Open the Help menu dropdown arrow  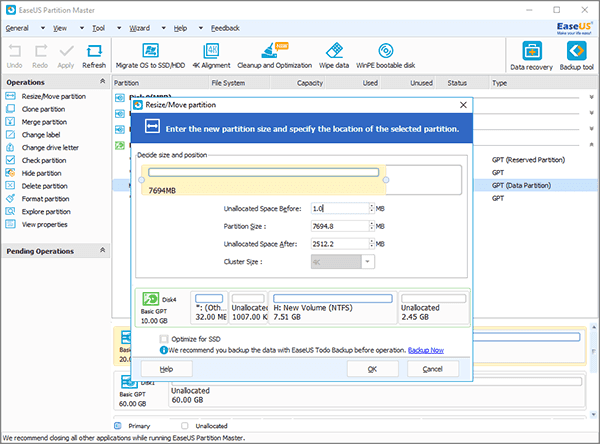tap(201, 28)
